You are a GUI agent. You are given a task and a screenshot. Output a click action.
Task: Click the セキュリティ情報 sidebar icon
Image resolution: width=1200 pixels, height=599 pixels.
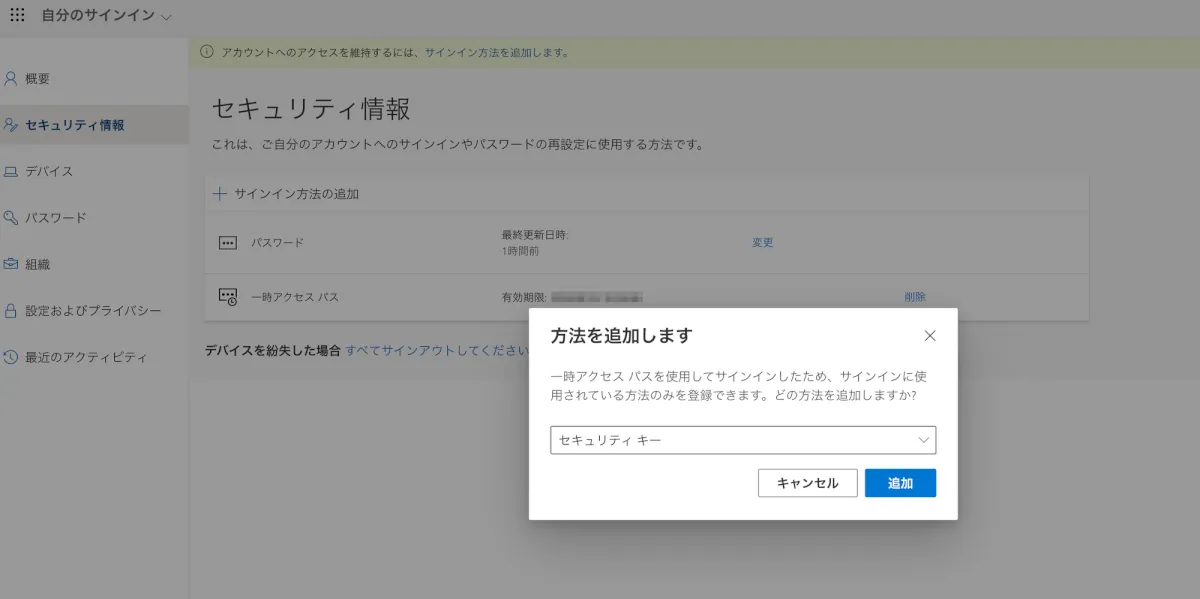[x=11, y=125]
